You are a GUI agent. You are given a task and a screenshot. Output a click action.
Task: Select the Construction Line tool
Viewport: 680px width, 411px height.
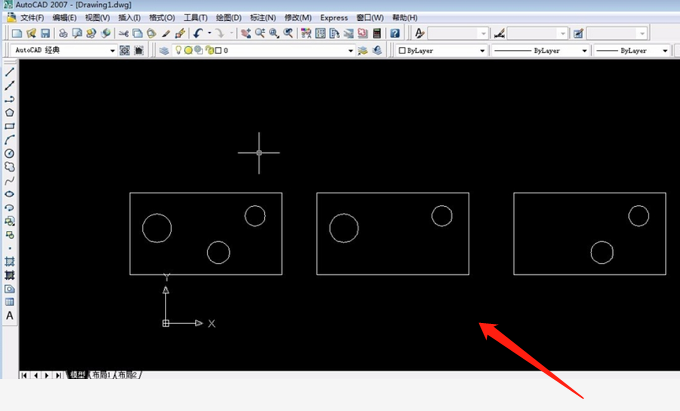coord(10,85)
